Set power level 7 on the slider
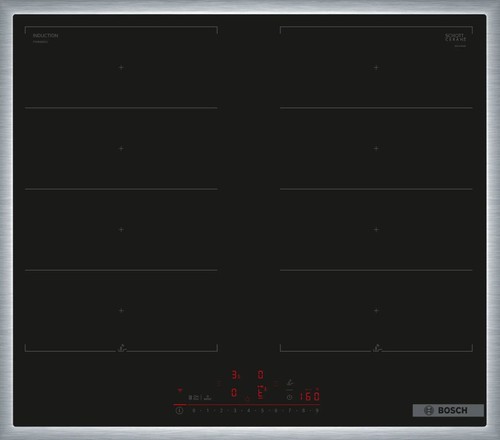The image size is (500, 440). [289, 410]
